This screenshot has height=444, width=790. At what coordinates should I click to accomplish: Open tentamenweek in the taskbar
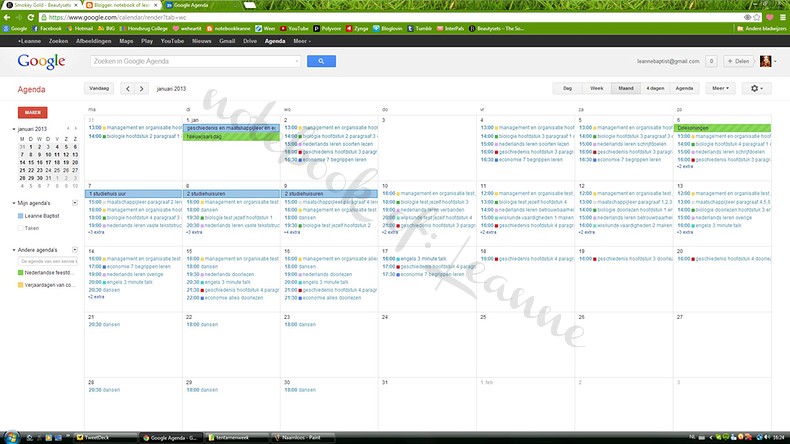237,437
